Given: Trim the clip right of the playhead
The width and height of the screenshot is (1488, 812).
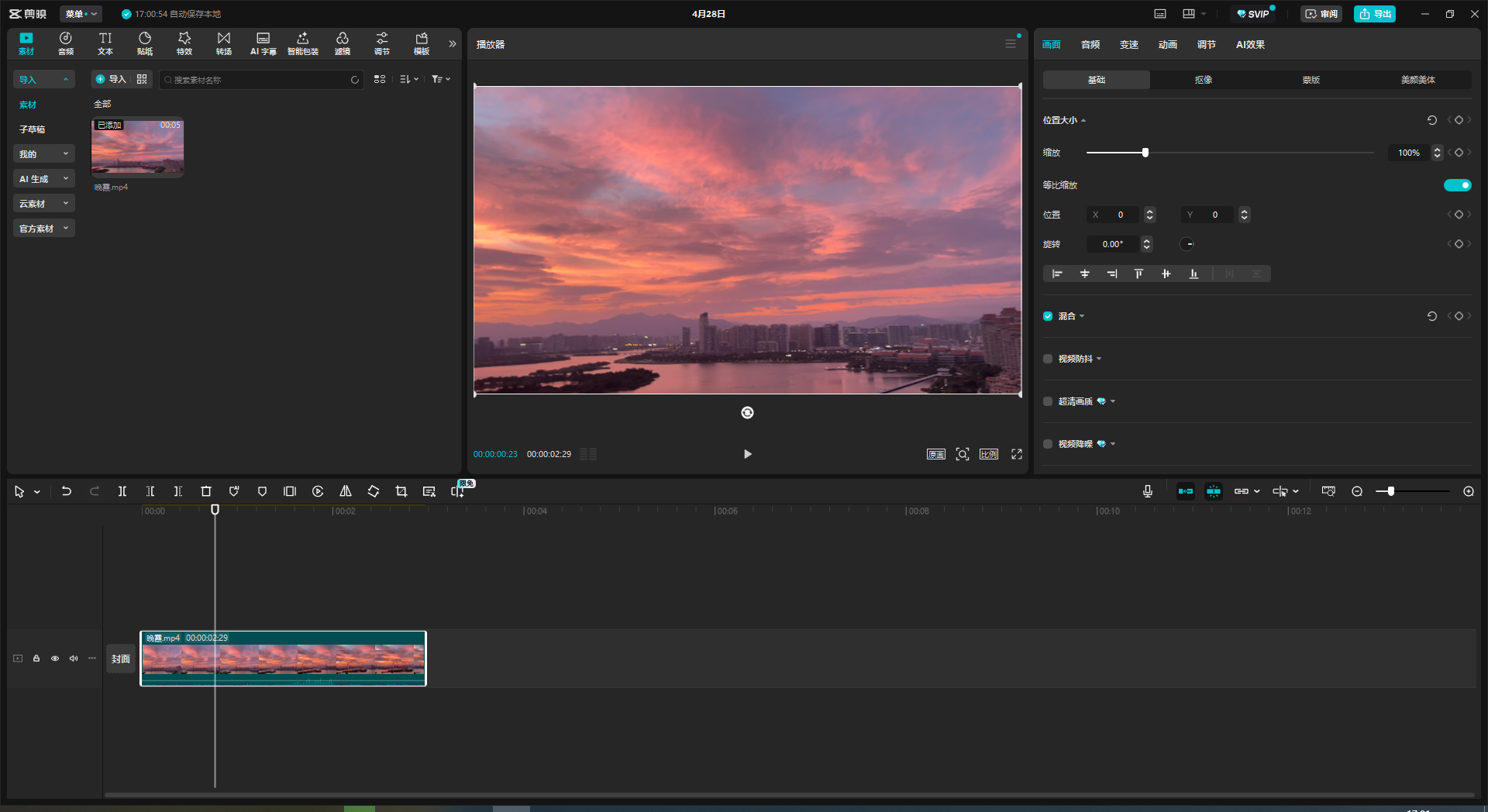Looking at the screenshot, I should point(178,491).
